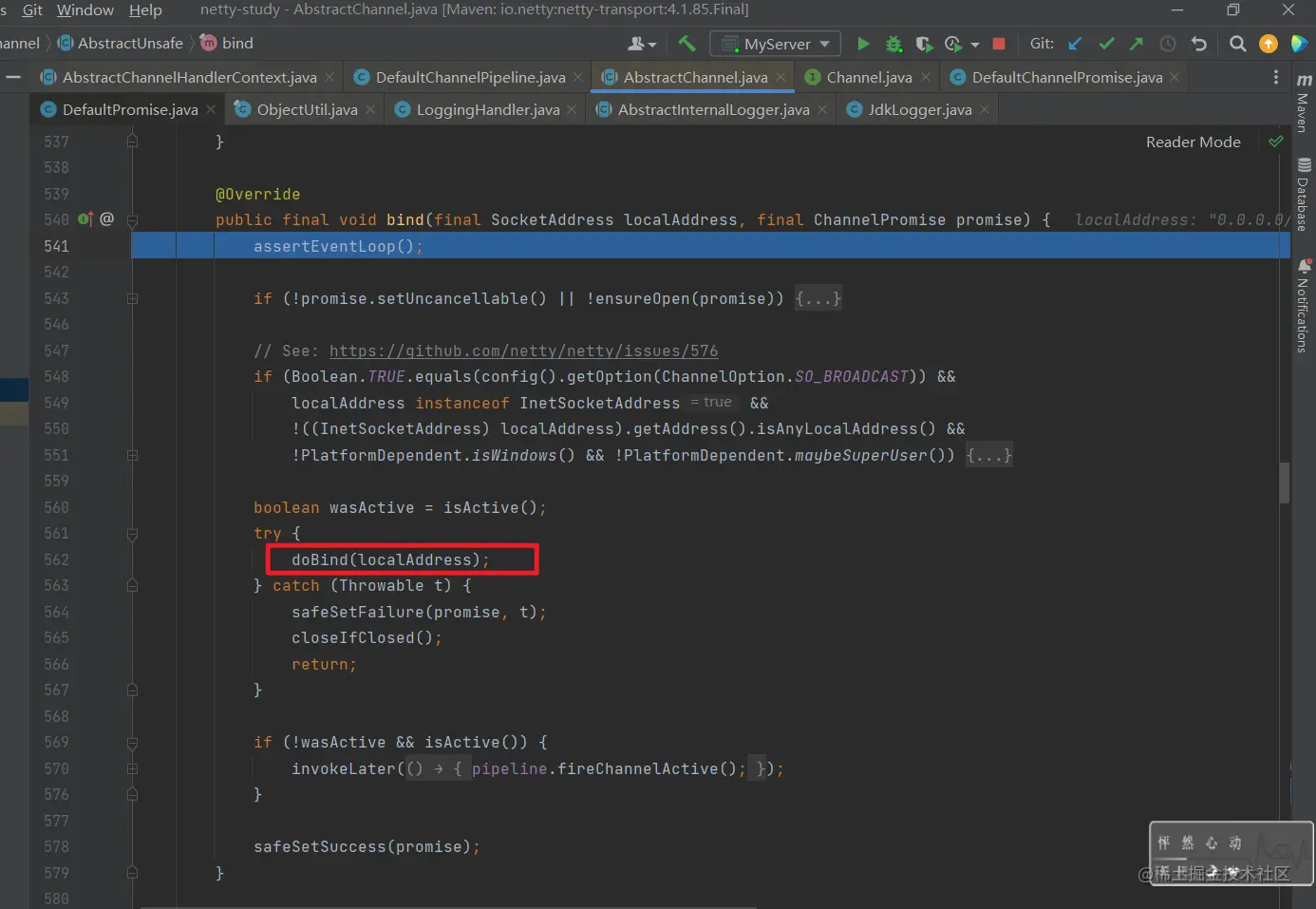Viewport: 1316px width, 909px height.
Task: Close the JdkLogger.java tab
Action: (x=985, y=109)
